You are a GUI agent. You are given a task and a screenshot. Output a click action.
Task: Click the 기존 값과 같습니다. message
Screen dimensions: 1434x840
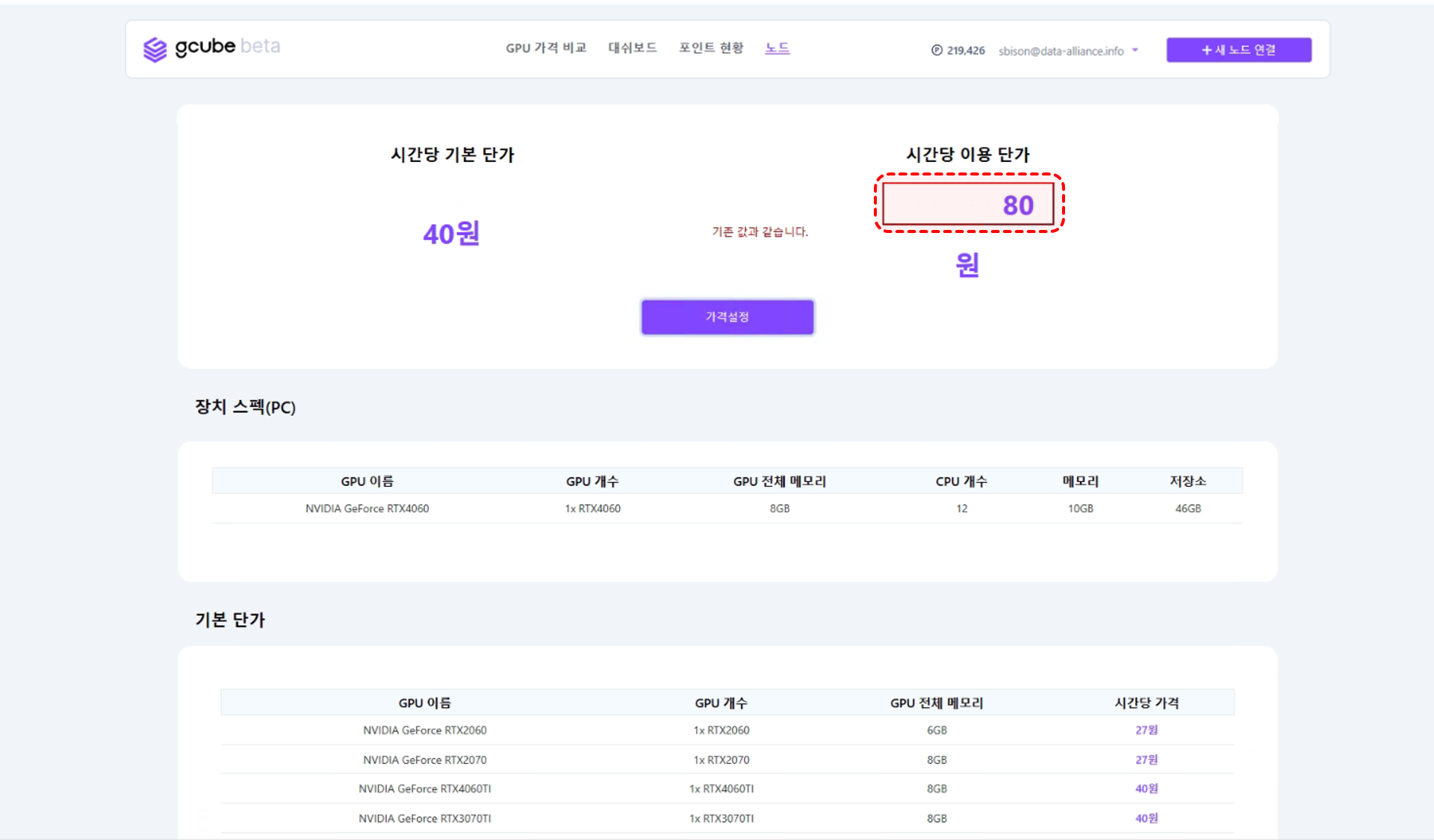[x=760, y=231]
